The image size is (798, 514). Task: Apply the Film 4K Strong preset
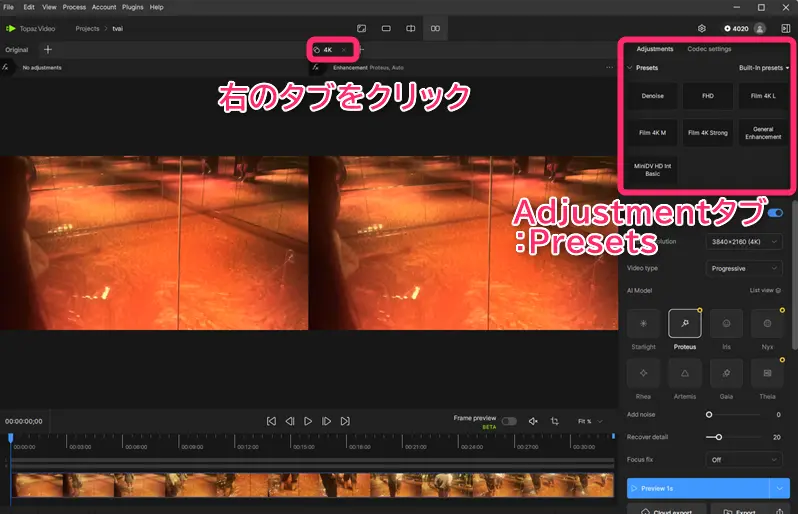click(708, 133)
